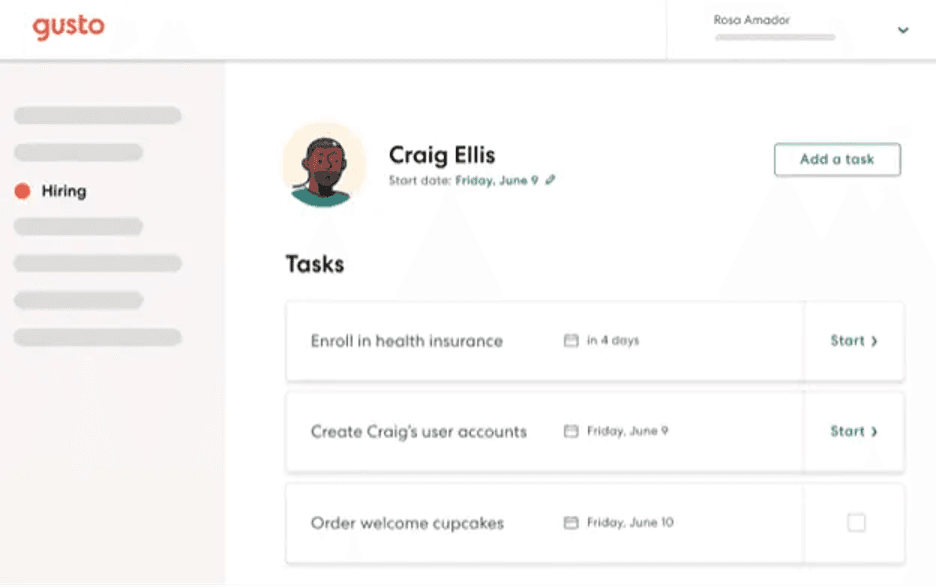Viewport: 936px width, 588px height.
Task: Click the Friday, June 9 start date link
Action: (497, 180)
